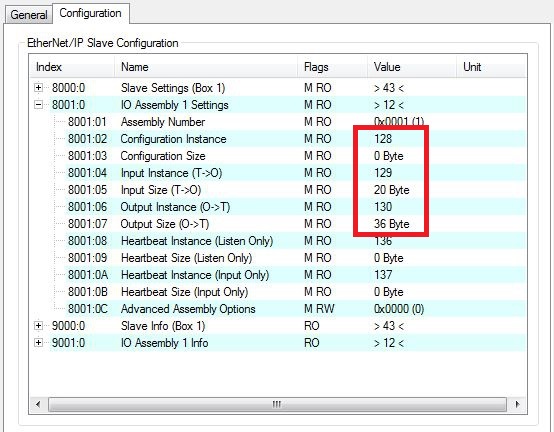Image resolution: width=554 pixels, height=432 pixels.
Task: Click the > 12 < value of IO Assembly 1 Info
Action: pos(389,343)
